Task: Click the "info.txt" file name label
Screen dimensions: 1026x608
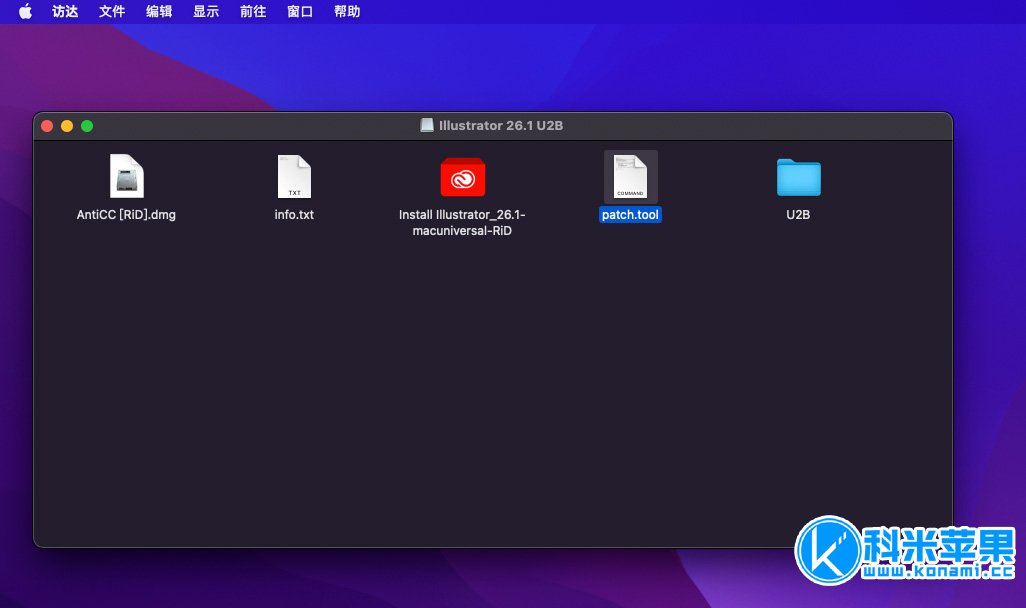Action: click(x=294, y=215)
